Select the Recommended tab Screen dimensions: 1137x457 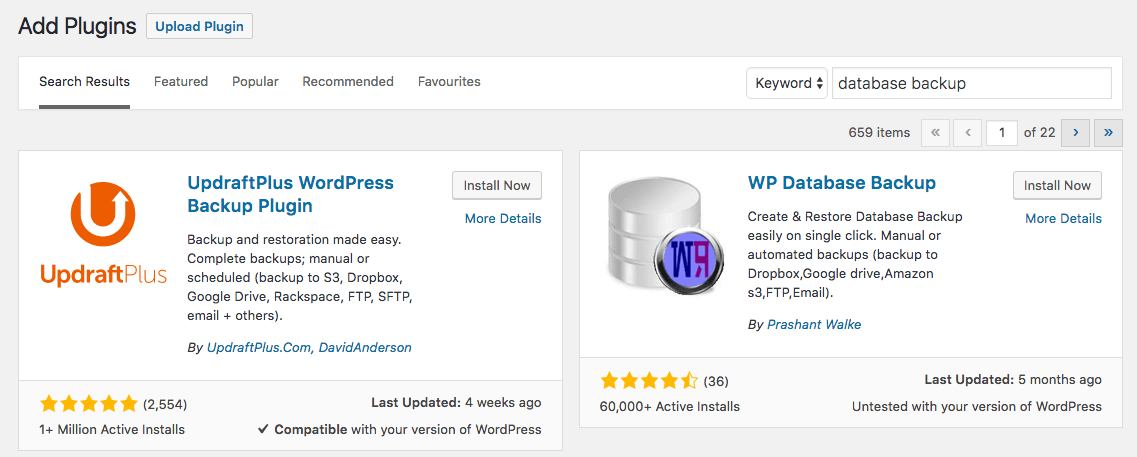[x=348, y=82]
